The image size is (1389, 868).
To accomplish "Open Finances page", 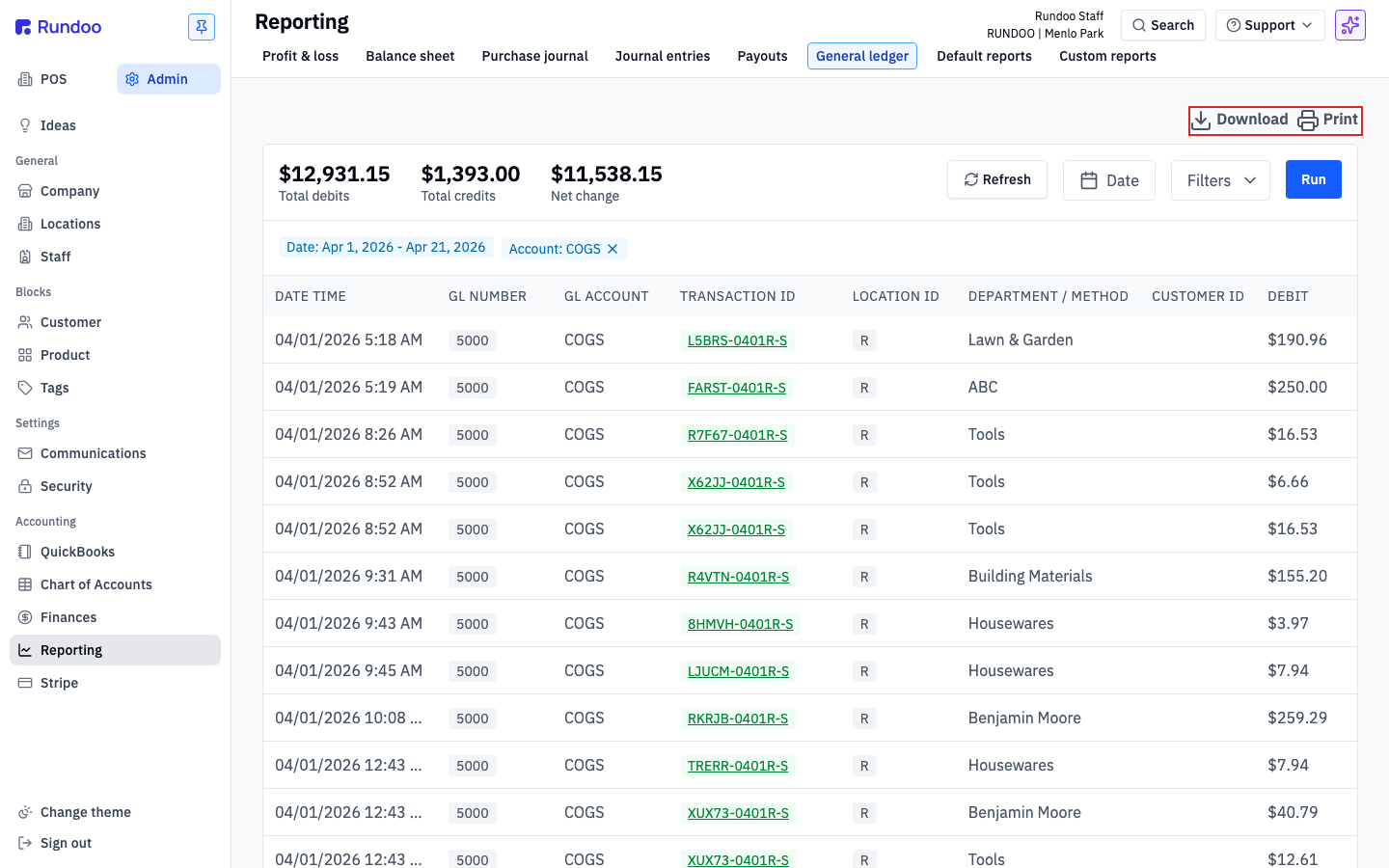I will point(115,617).
